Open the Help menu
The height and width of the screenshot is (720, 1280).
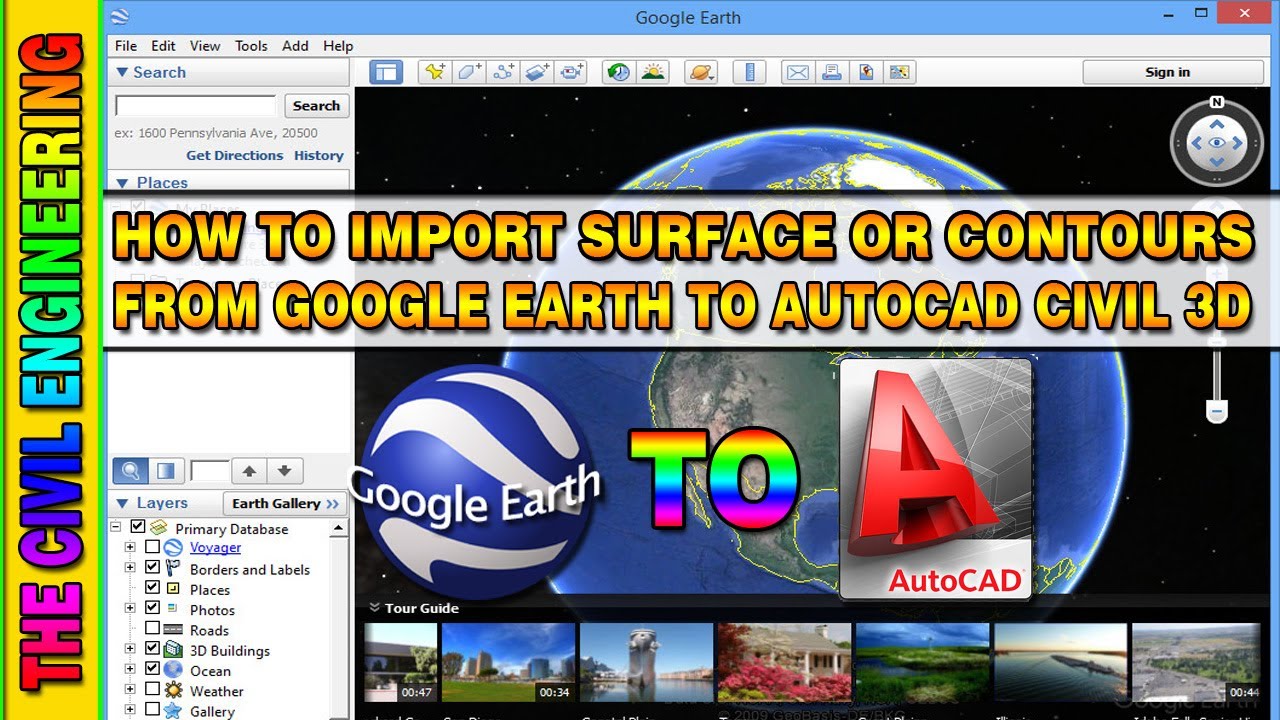click(x=338, y=46)
